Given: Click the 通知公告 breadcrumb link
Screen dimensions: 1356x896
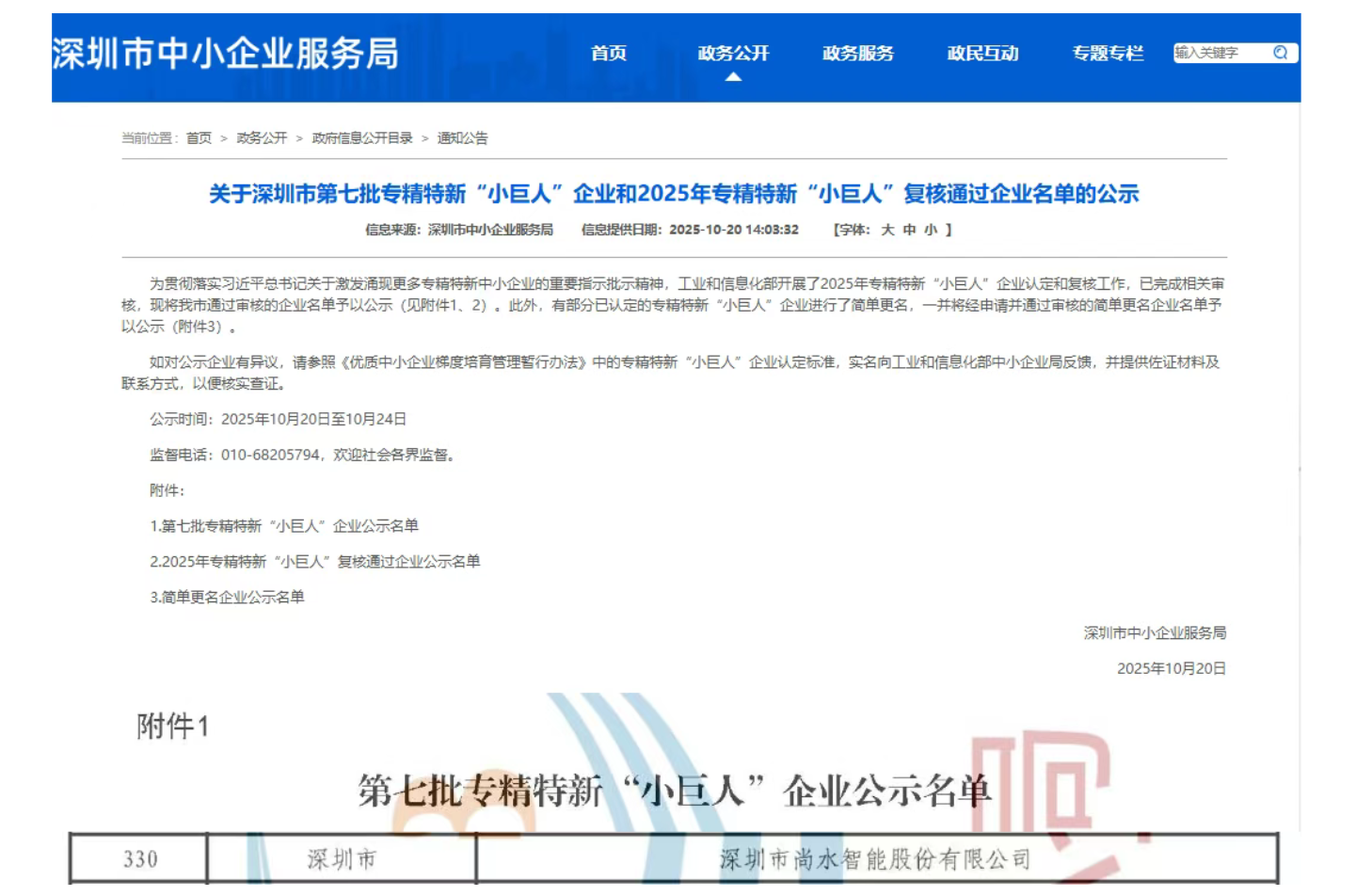Looking at the screenshot, I should click(462, 138).
